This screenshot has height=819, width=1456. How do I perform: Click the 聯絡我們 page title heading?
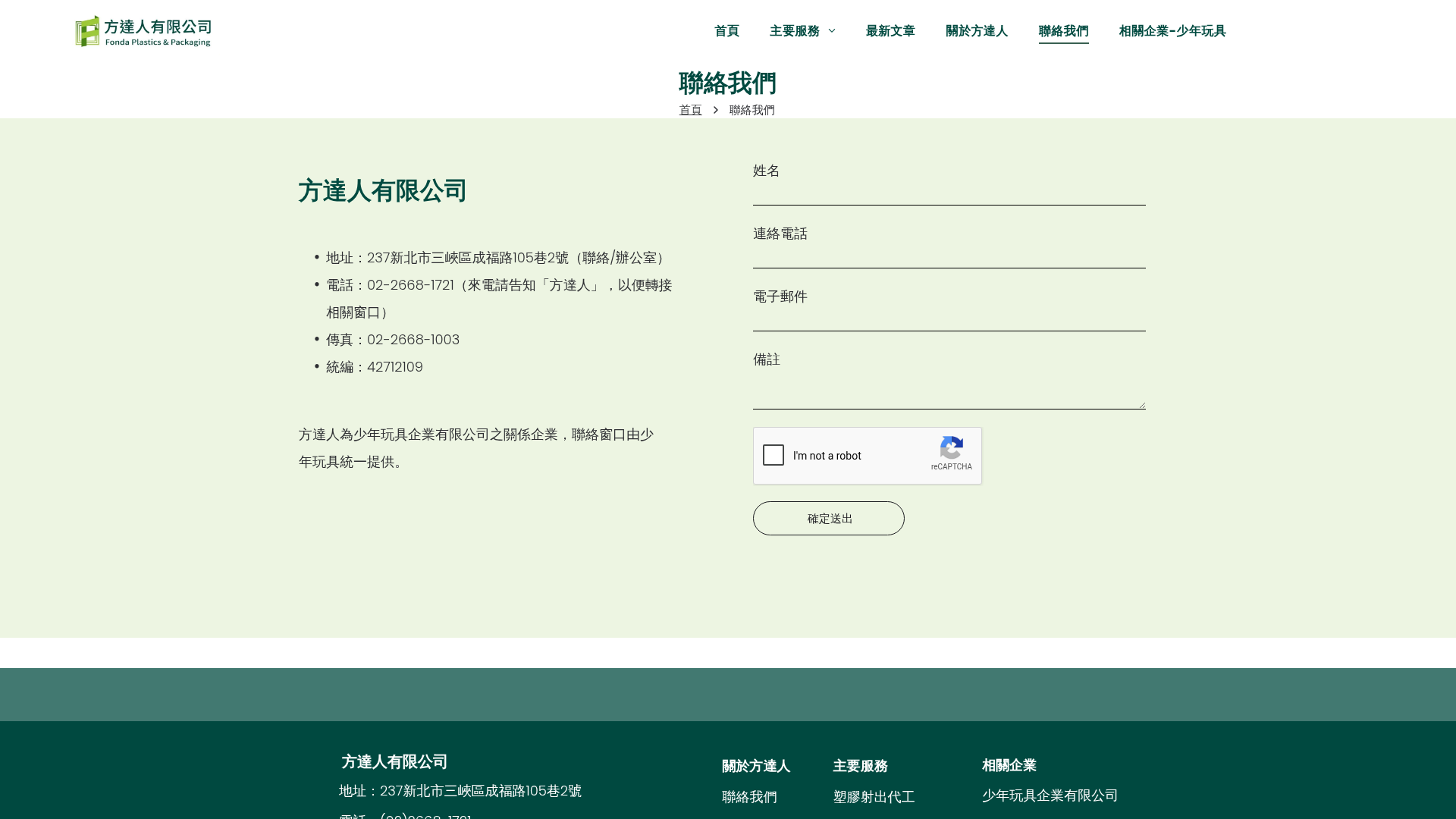click(x=727, y=83)
